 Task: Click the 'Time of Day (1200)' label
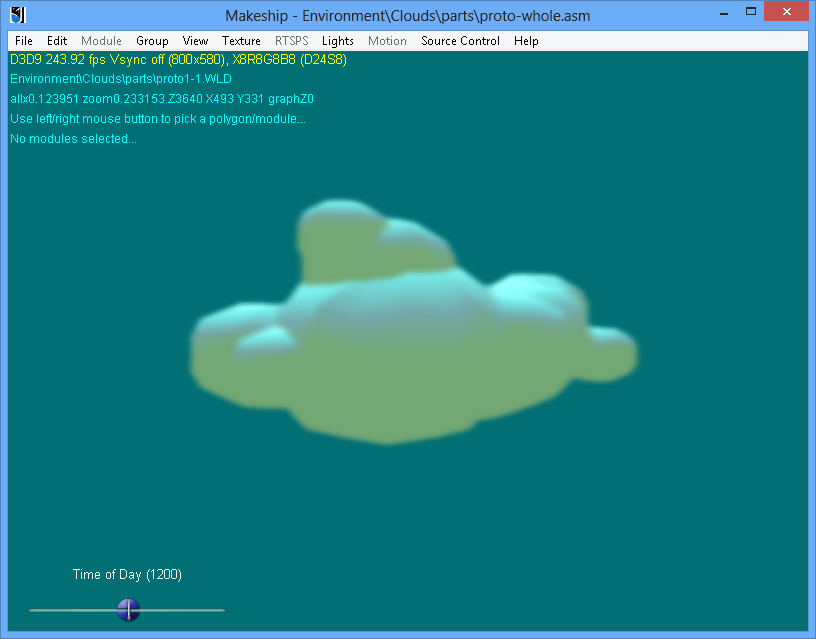coord(127,574)
